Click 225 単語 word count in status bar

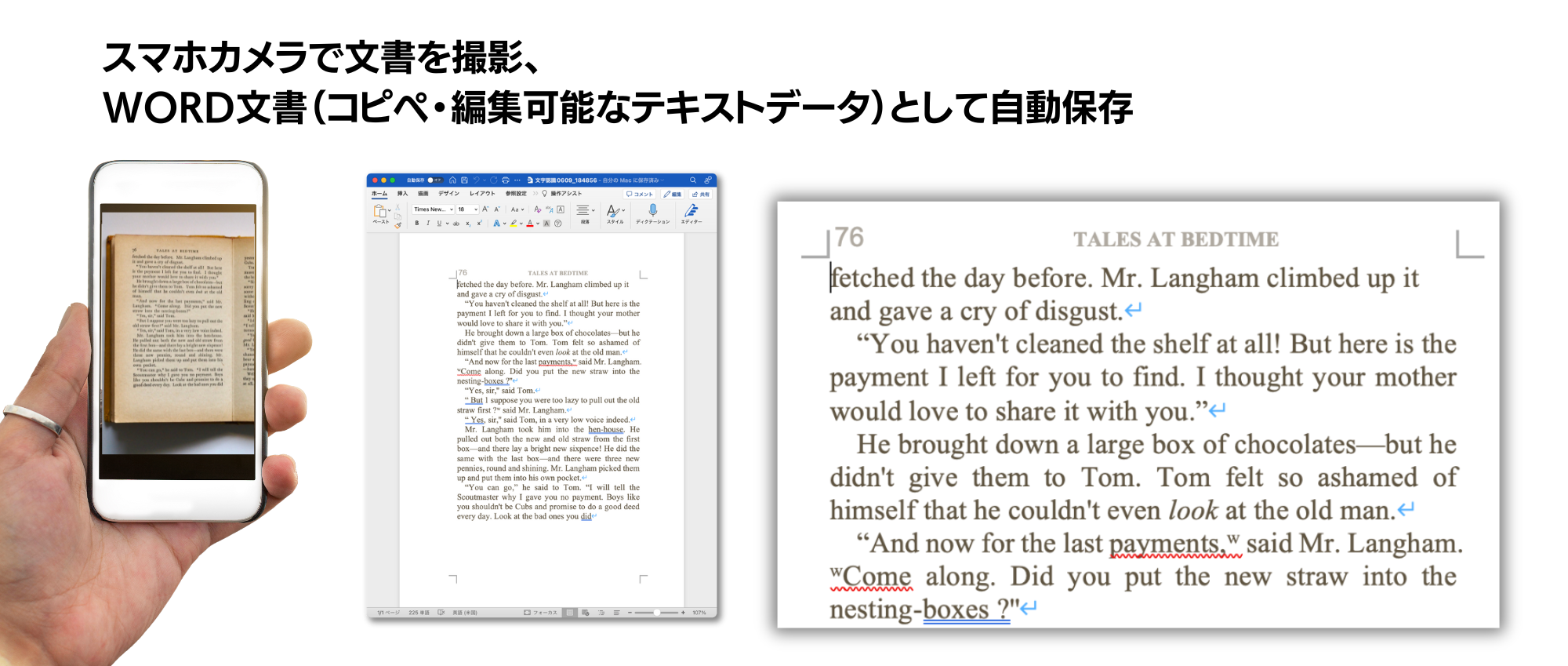click(x=419, y=613)
